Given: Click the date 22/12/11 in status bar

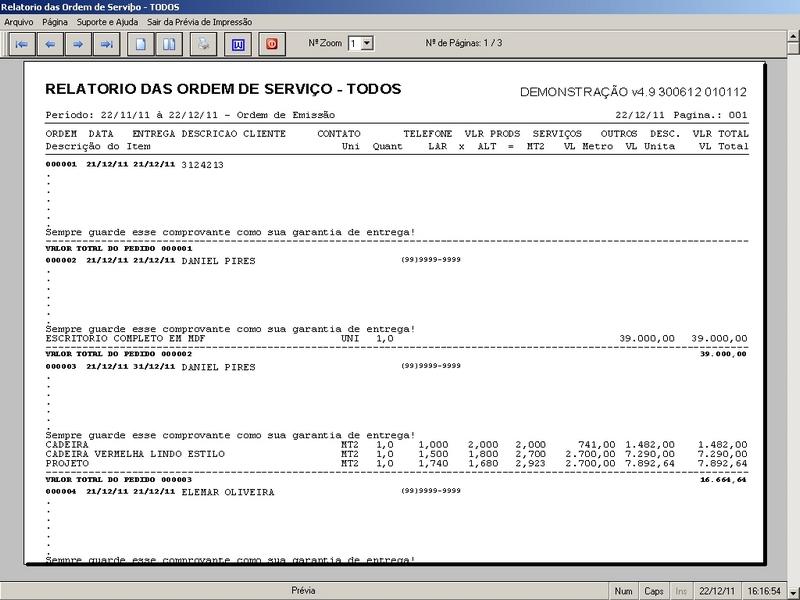Looking at the screenshot, I should point(717,590).
